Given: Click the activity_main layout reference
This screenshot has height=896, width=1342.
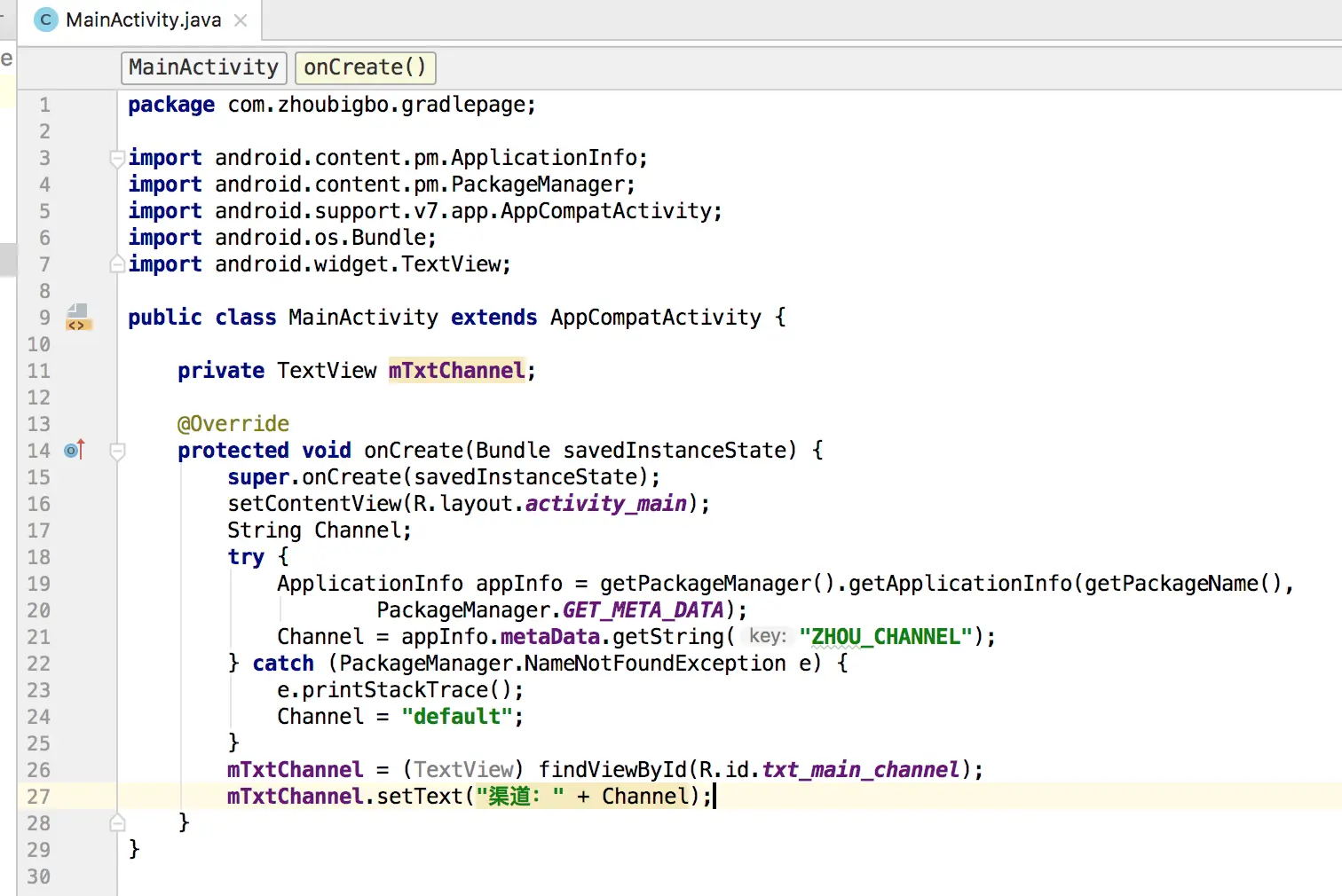Looking at the screenshot, I should 606,504.
